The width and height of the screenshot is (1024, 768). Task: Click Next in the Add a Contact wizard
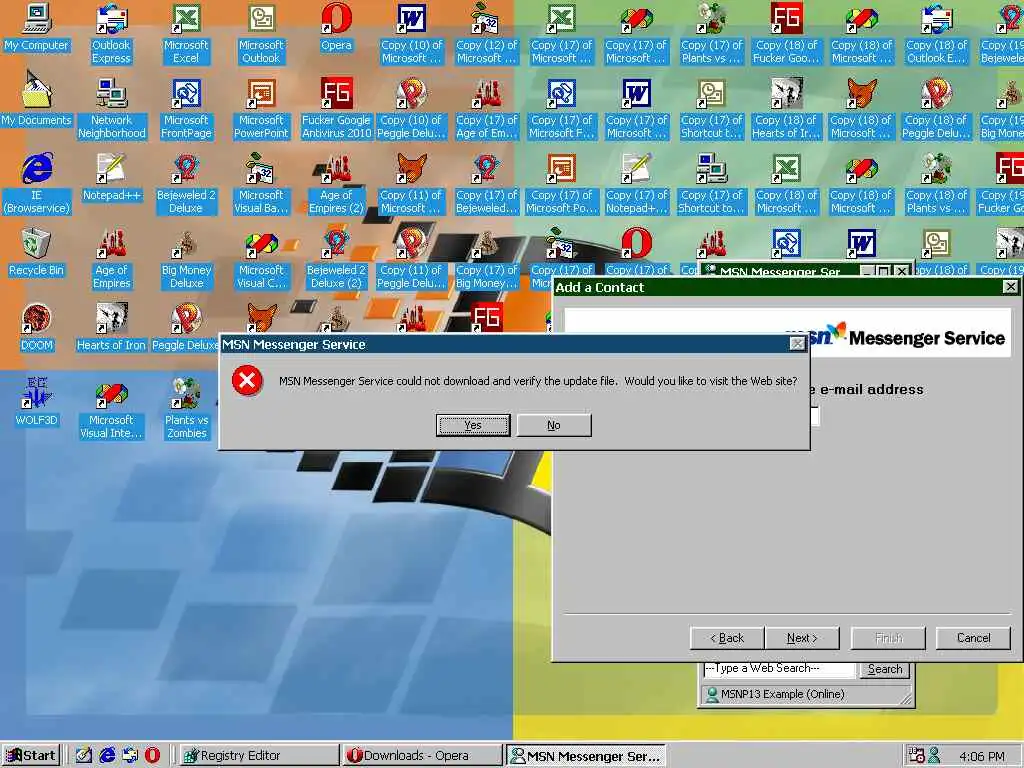(802, 638)
